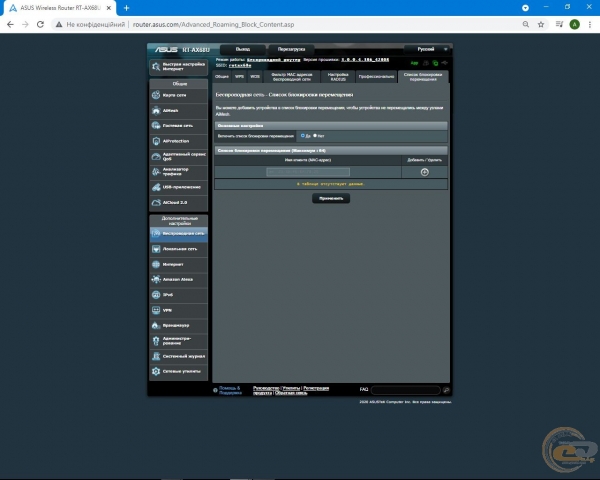Open the browser zoom magnifier icon
This screenshot has height=480, width=600.
coord(526,24)
